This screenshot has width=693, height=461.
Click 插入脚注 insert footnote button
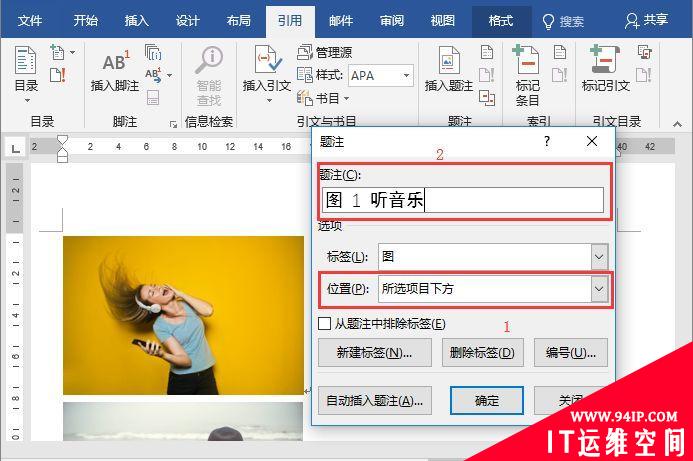coord(114,71)
